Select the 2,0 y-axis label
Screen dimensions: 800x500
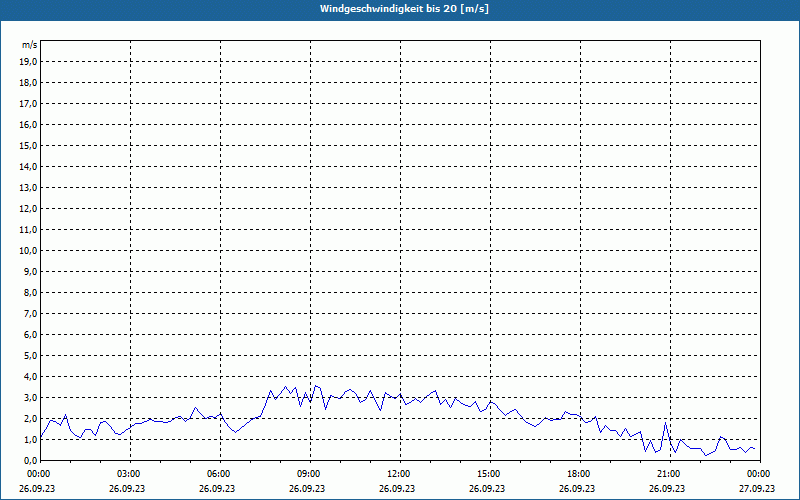30,418
